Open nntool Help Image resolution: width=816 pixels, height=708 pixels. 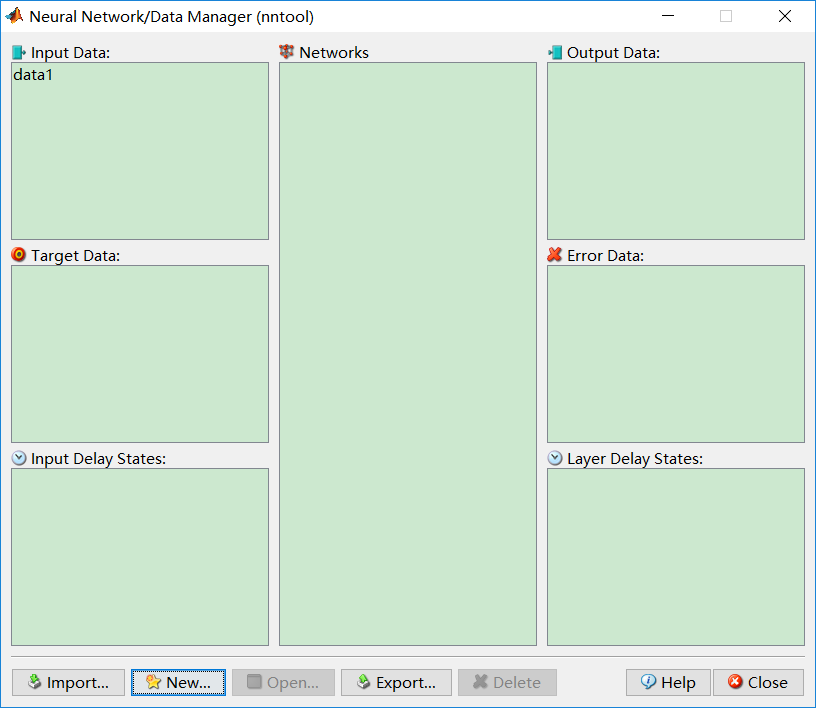click(668, 682)
